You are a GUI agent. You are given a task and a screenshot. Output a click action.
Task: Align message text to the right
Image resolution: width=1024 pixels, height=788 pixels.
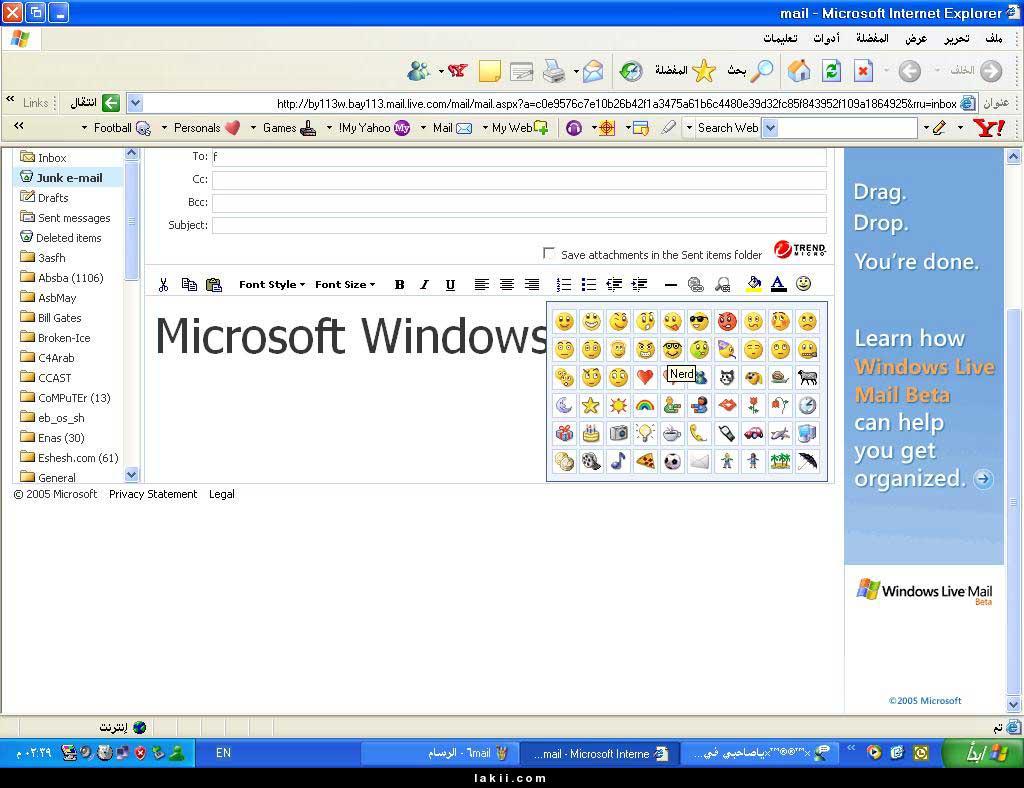point(532,285)
